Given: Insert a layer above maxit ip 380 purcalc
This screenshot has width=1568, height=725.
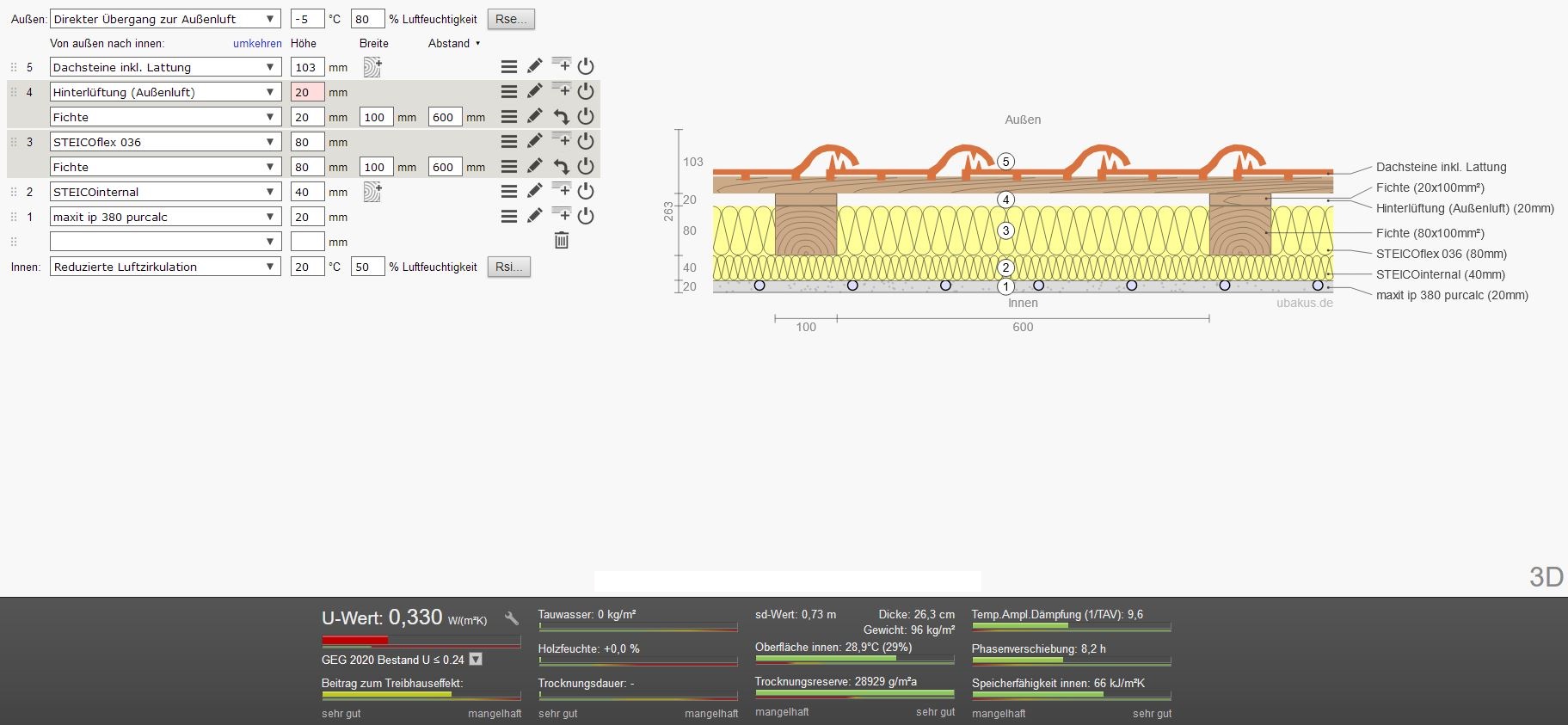Looking at the screenshot, I should coord(561,214).
